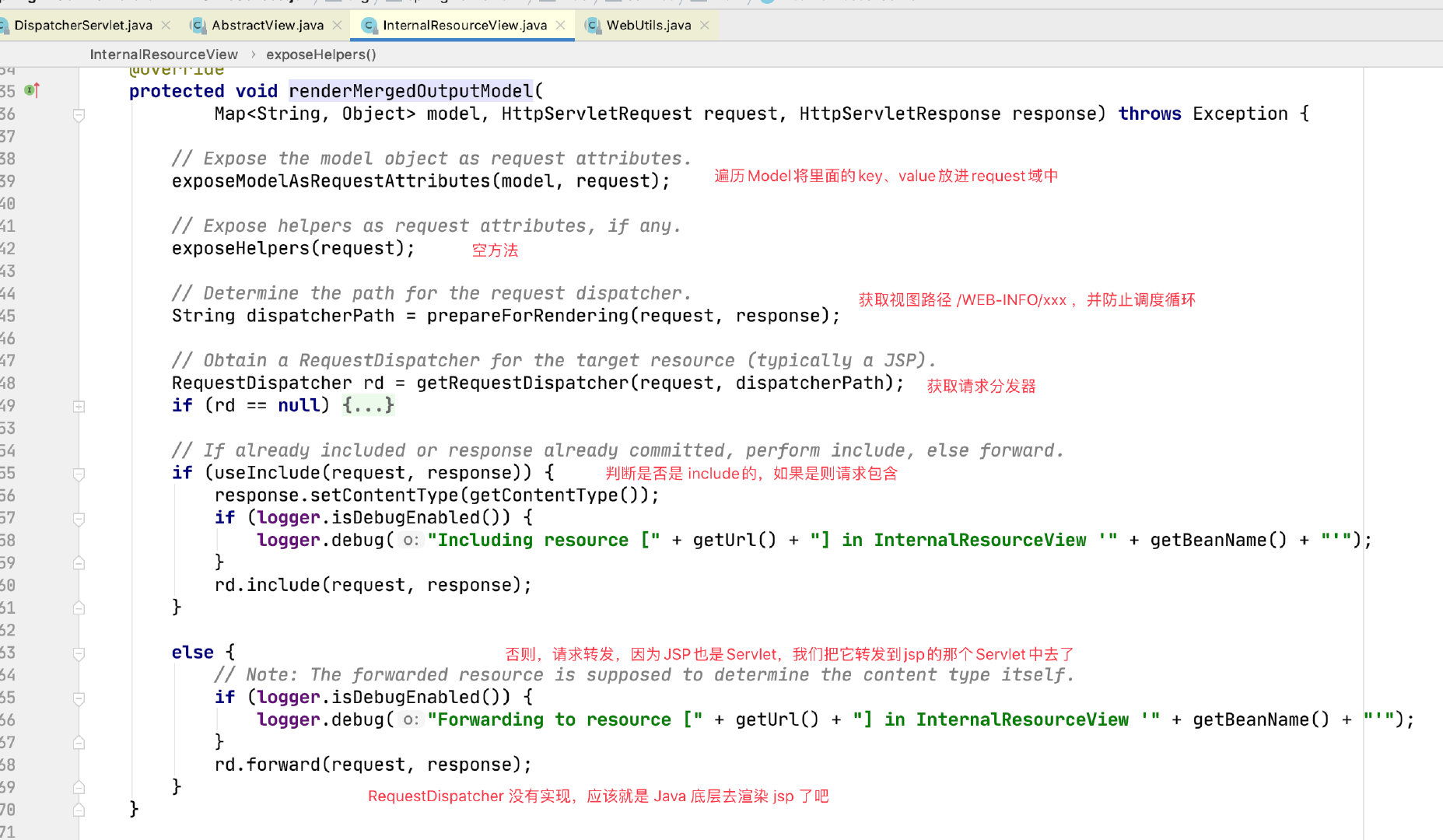Collapse the second logger.isDebugEnabled() block in else

pos(79,698)
